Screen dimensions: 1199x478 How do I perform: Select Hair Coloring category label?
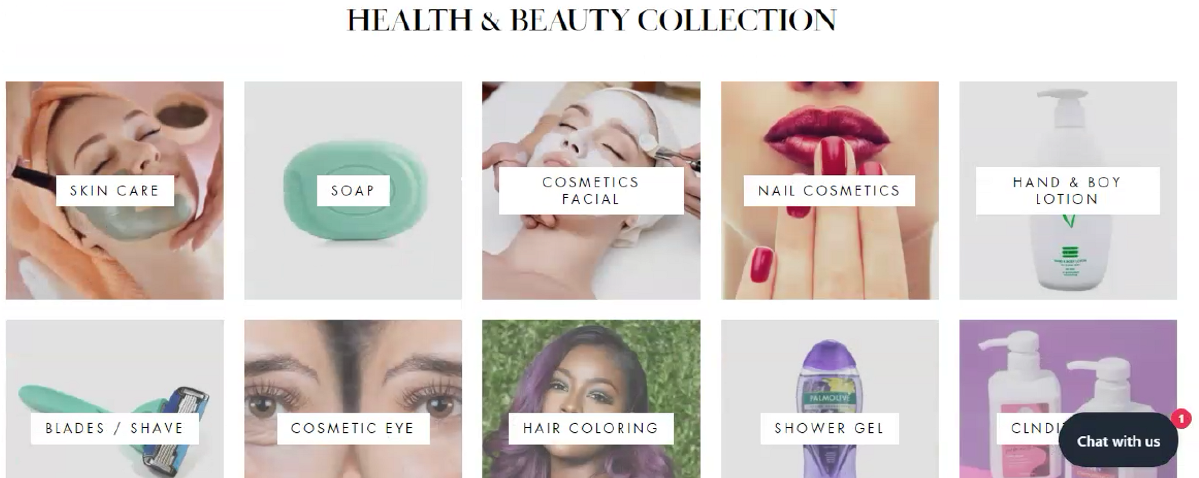[x=591, y=428]
